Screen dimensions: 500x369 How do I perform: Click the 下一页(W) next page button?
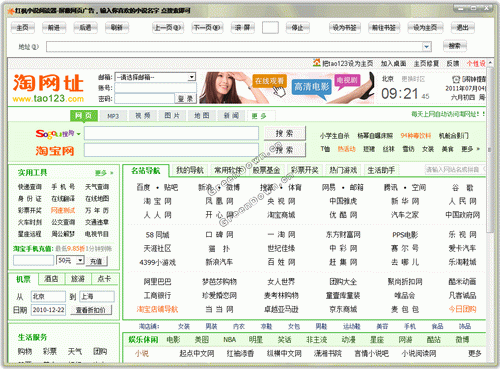click(x=207, y=28)
